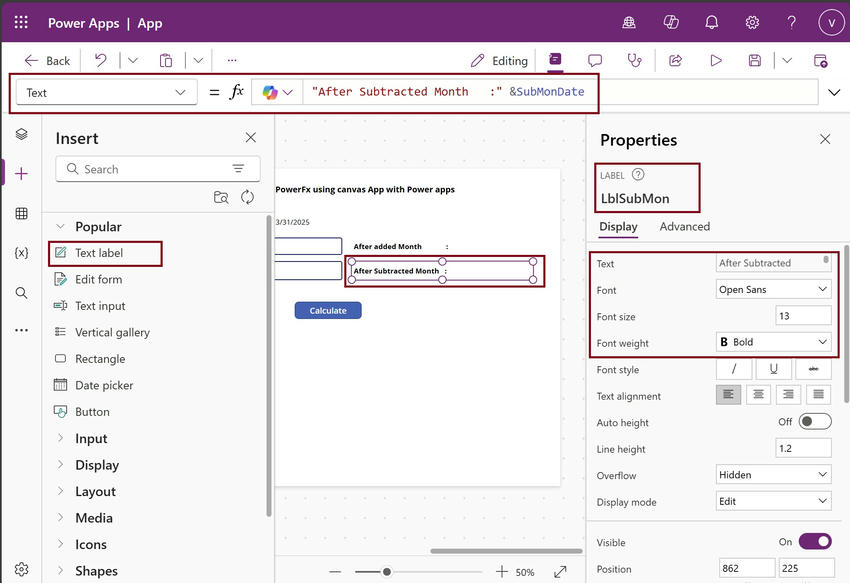This screenshot has height=583, width=850.
Task: Collapse the Popular section
Action: coord(61,226)
